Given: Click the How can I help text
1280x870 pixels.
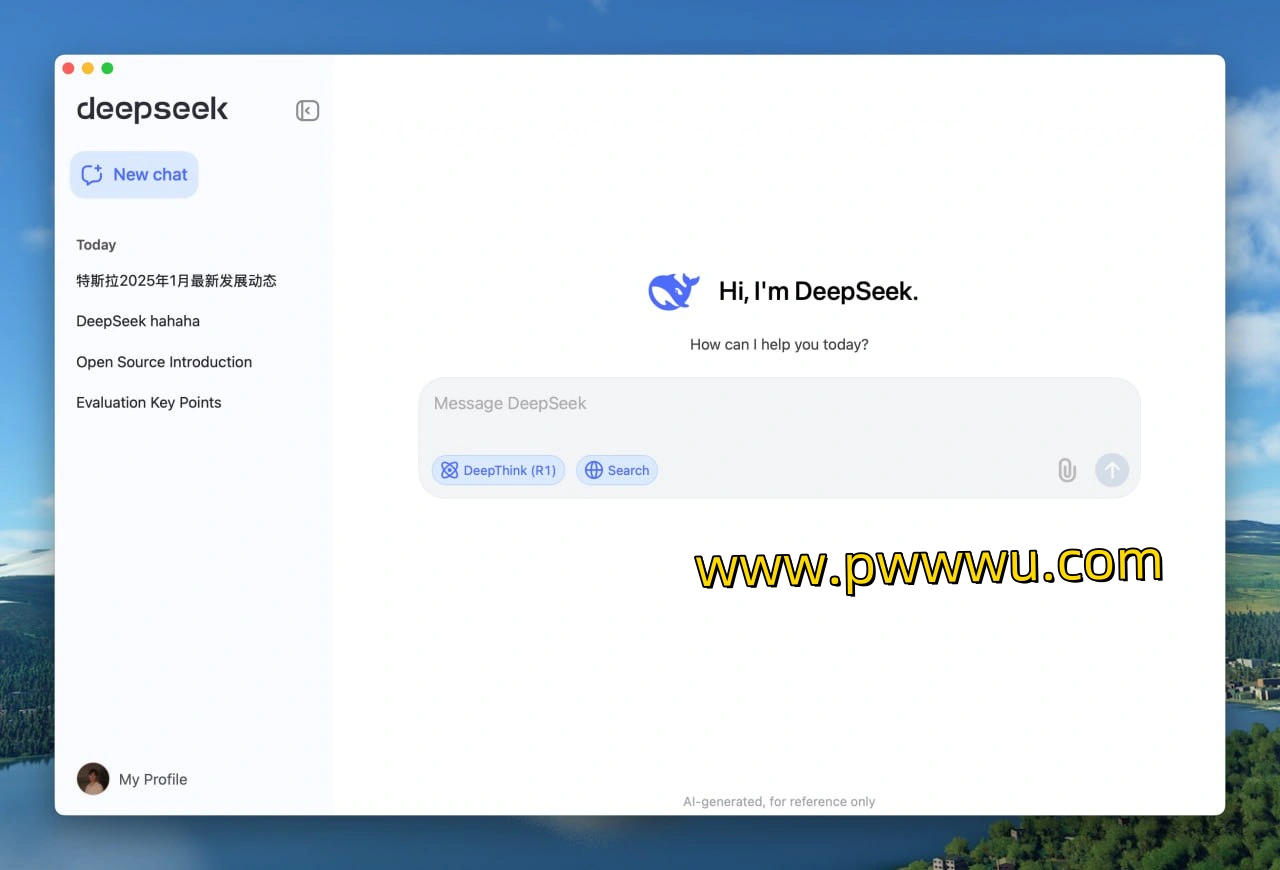Looking at the screenshot, I should 779,344.
